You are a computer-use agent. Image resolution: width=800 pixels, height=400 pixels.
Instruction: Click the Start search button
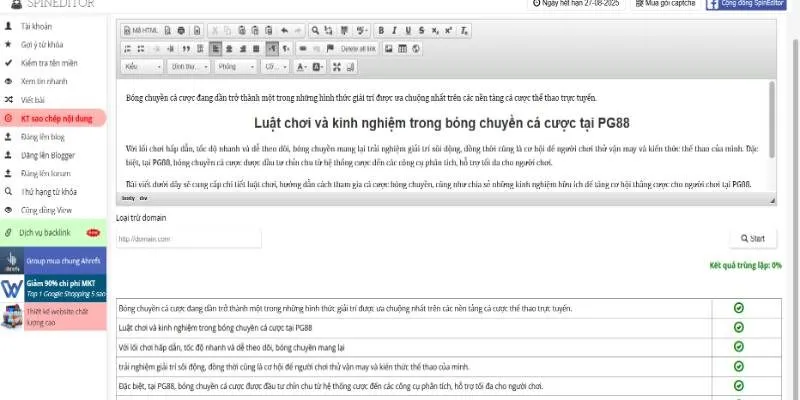click(753, 238)
